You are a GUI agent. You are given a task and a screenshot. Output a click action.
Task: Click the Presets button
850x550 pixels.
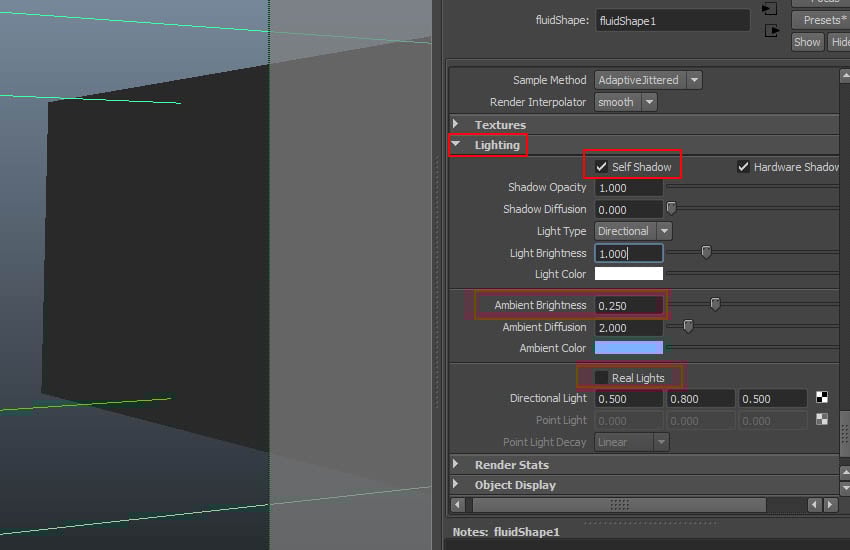click(x=821, y=20)
